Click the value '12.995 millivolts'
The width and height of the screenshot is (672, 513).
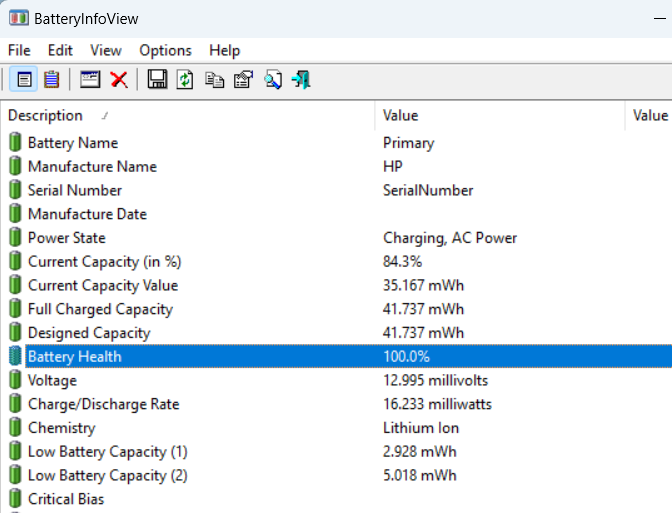tap(435, 381)
